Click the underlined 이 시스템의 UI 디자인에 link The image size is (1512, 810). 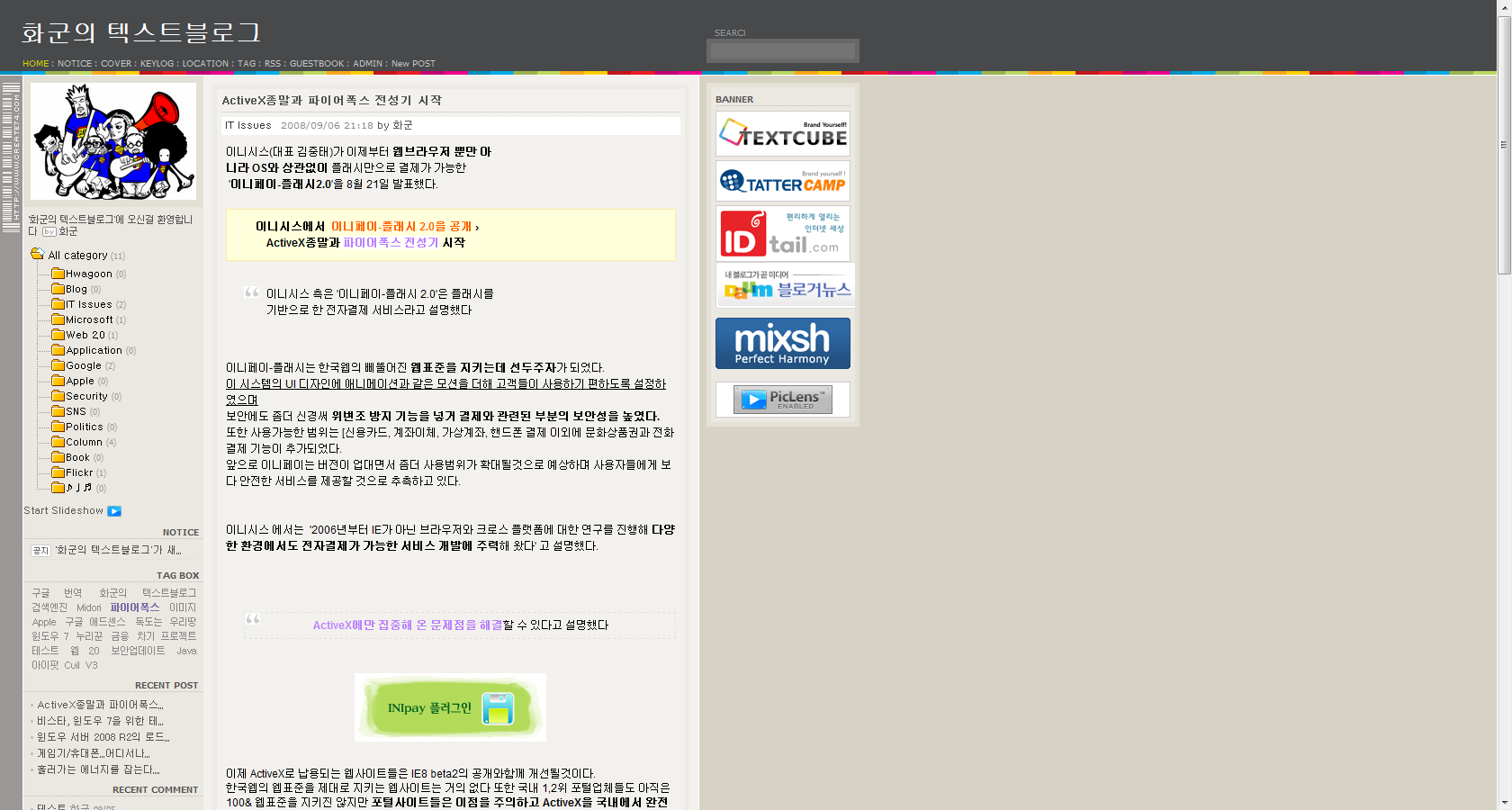pyautogui.click(x=445, y=391)
